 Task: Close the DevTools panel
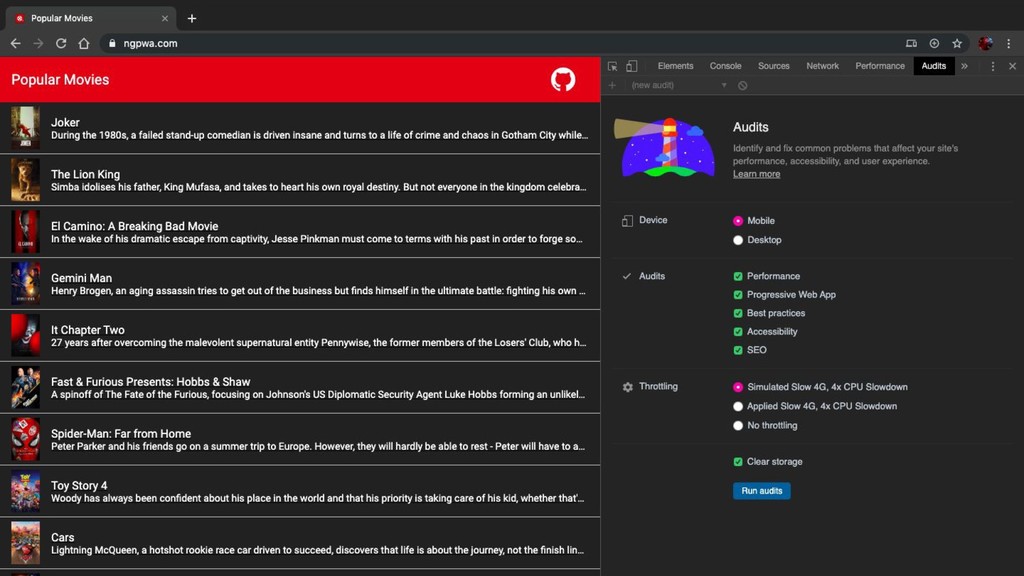tap(1012, 66)
